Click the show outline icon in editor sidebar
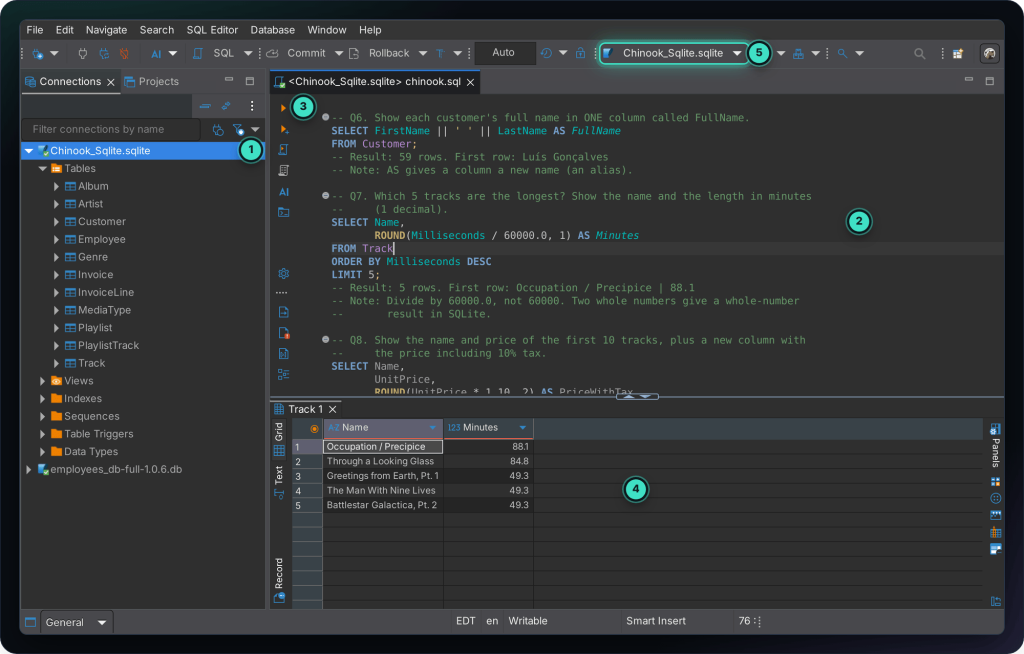Image resolution: width=1024 pixels, height=654 pixels. pyautogui.click(x=283, y=374)
